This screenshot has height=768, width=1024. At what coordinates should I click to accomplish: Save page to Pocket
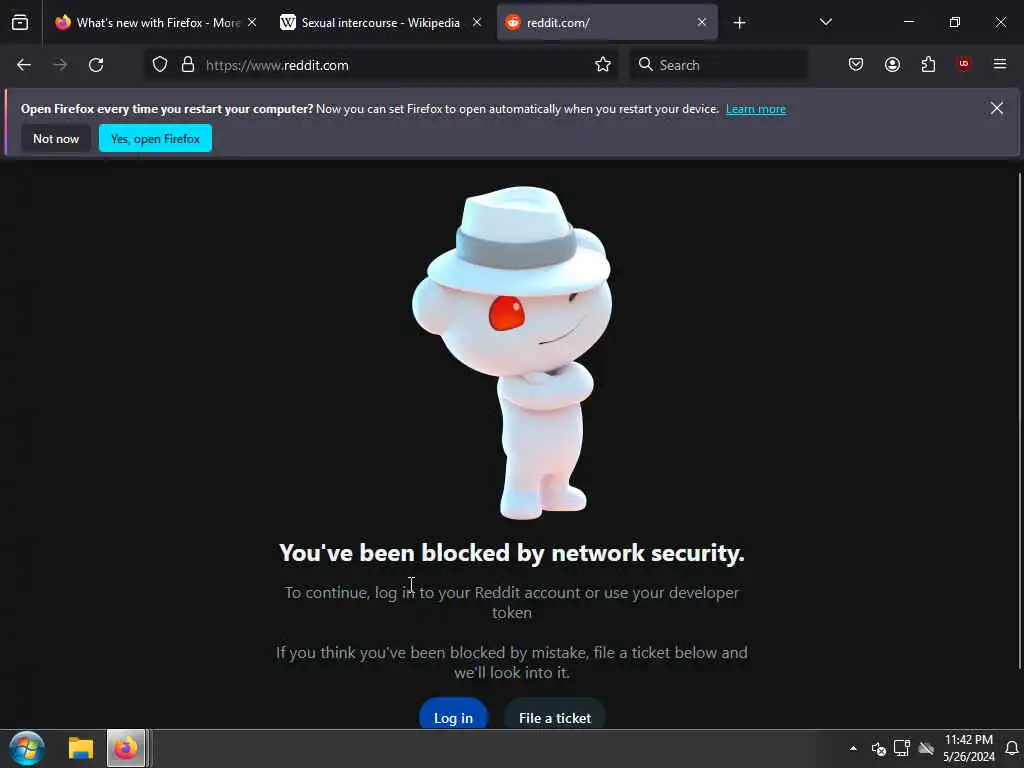(856, 65)
